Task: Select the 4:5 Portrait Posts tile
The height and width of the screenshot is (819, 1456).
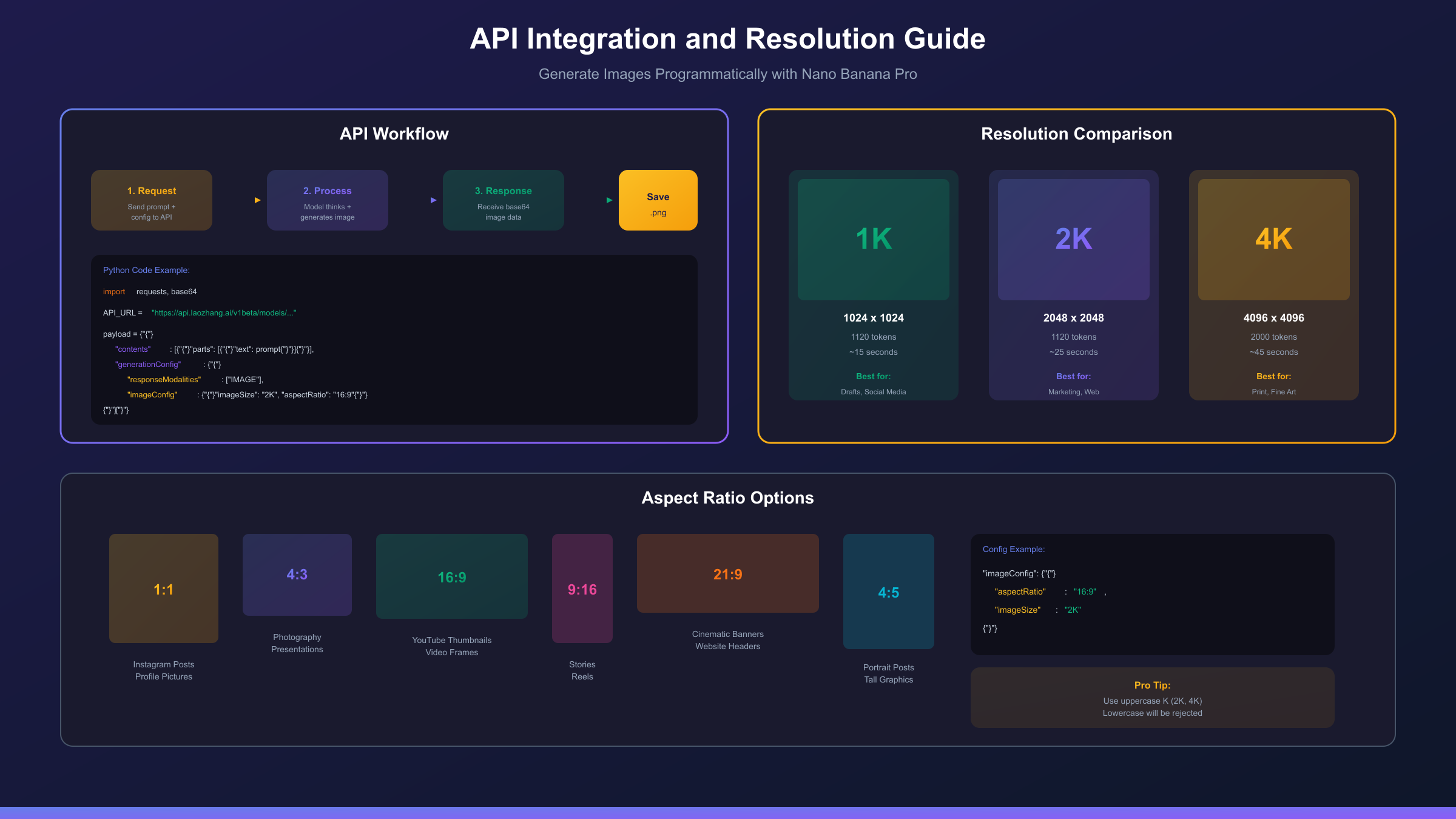Action: [888, 593]
